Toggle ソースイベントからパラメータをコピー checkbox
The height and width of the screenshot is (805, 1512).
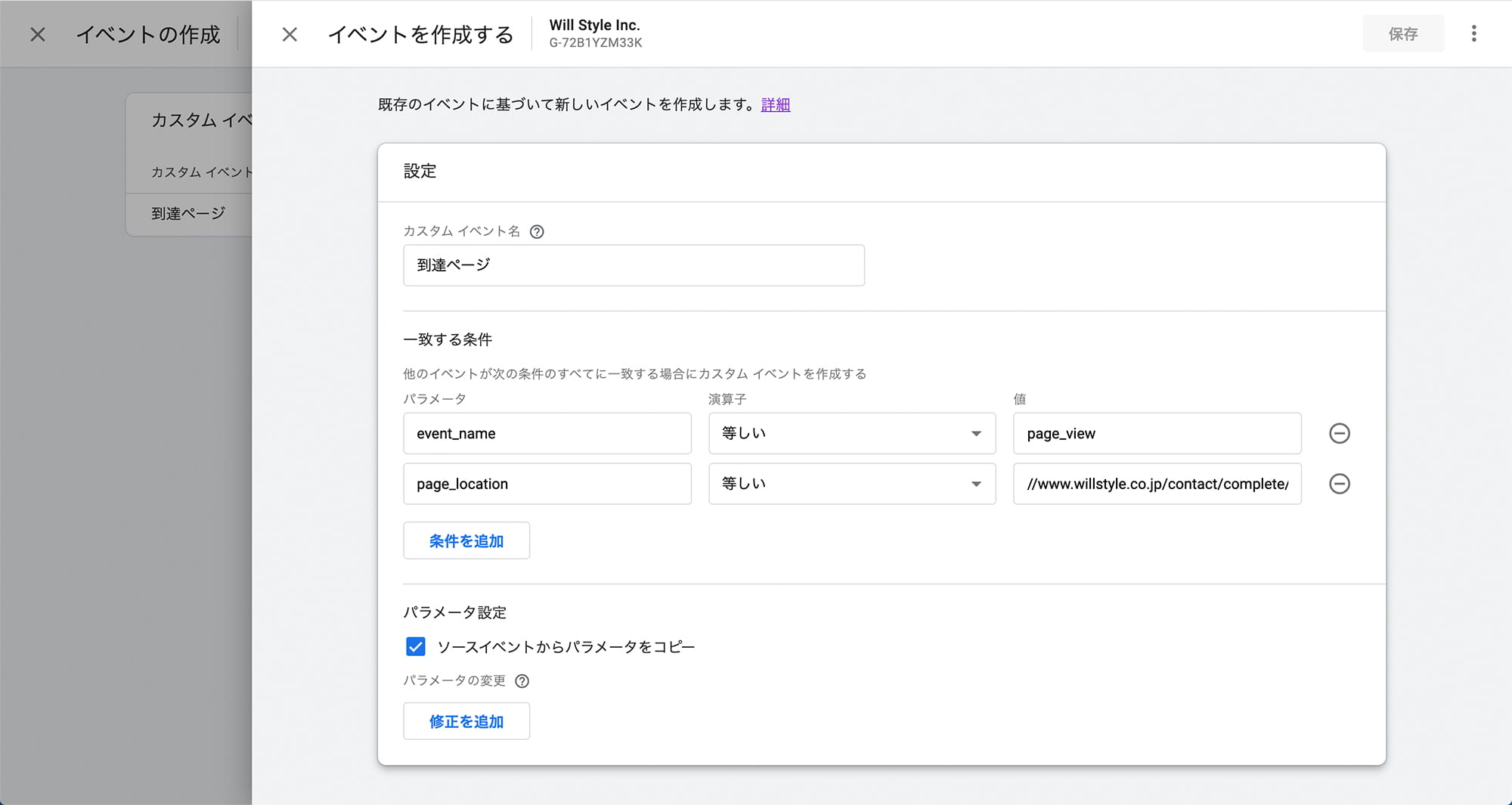tap(416, 647)
